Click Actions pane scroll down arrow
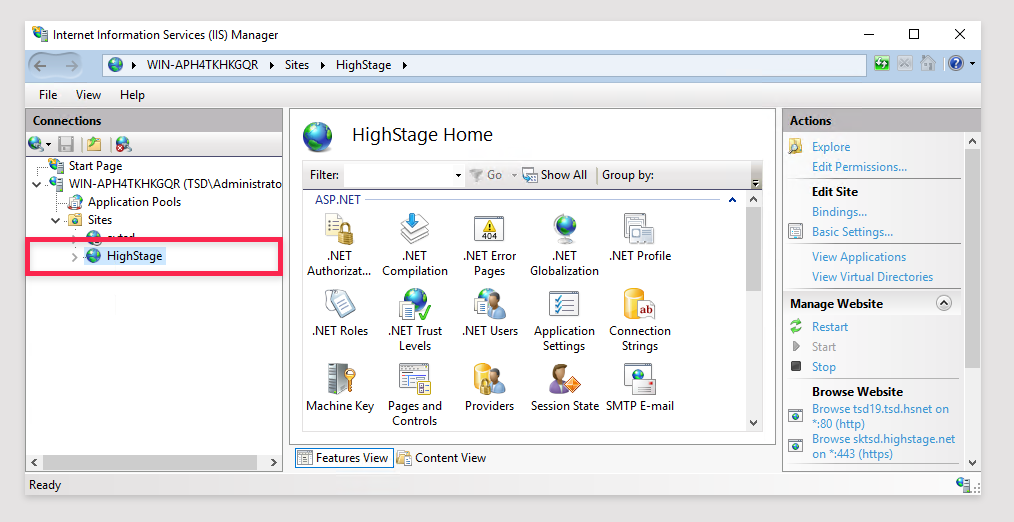The width and height of the screenshot is (1014, 522). 973,462
